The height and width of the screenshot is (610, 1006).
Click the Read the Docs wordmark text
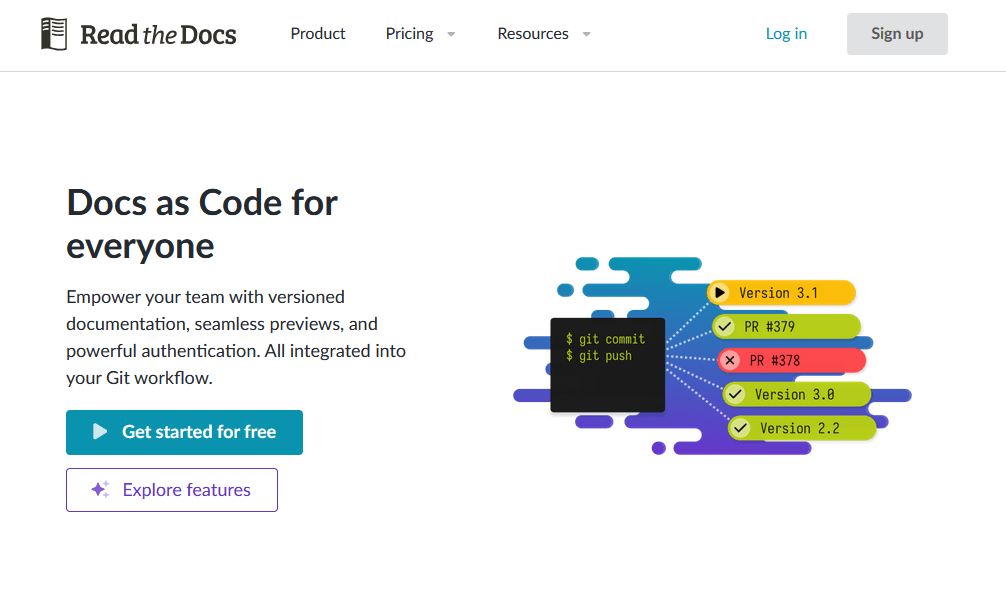coord(158,35)
